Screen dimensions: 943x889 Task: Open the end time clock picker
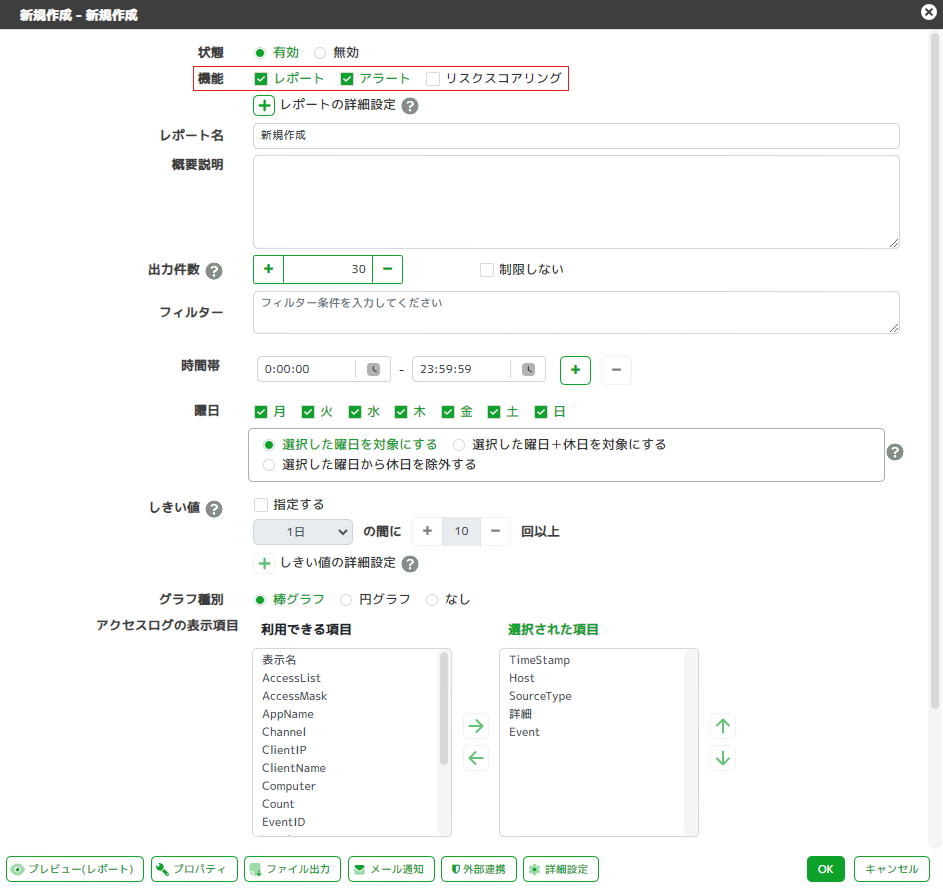pos(529,369)
